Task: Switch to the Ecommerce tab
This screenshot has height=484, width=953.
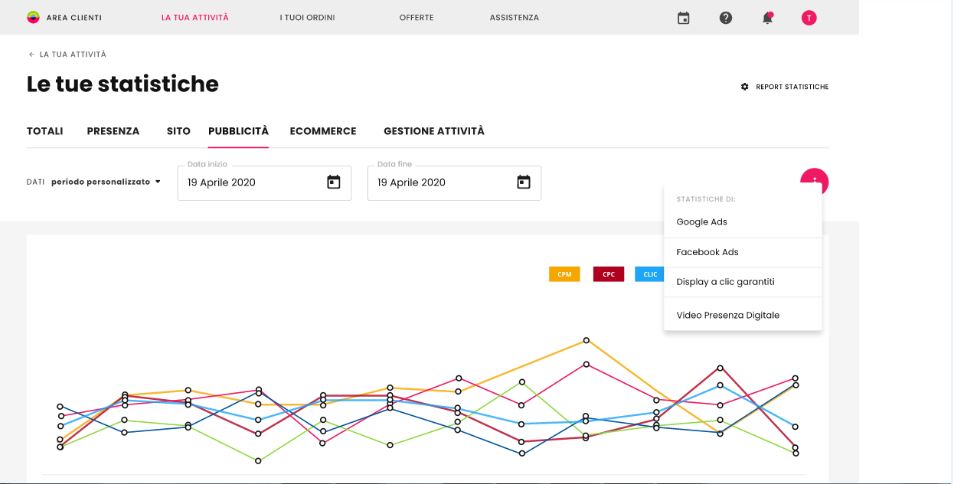Action: tap(323, 131)
